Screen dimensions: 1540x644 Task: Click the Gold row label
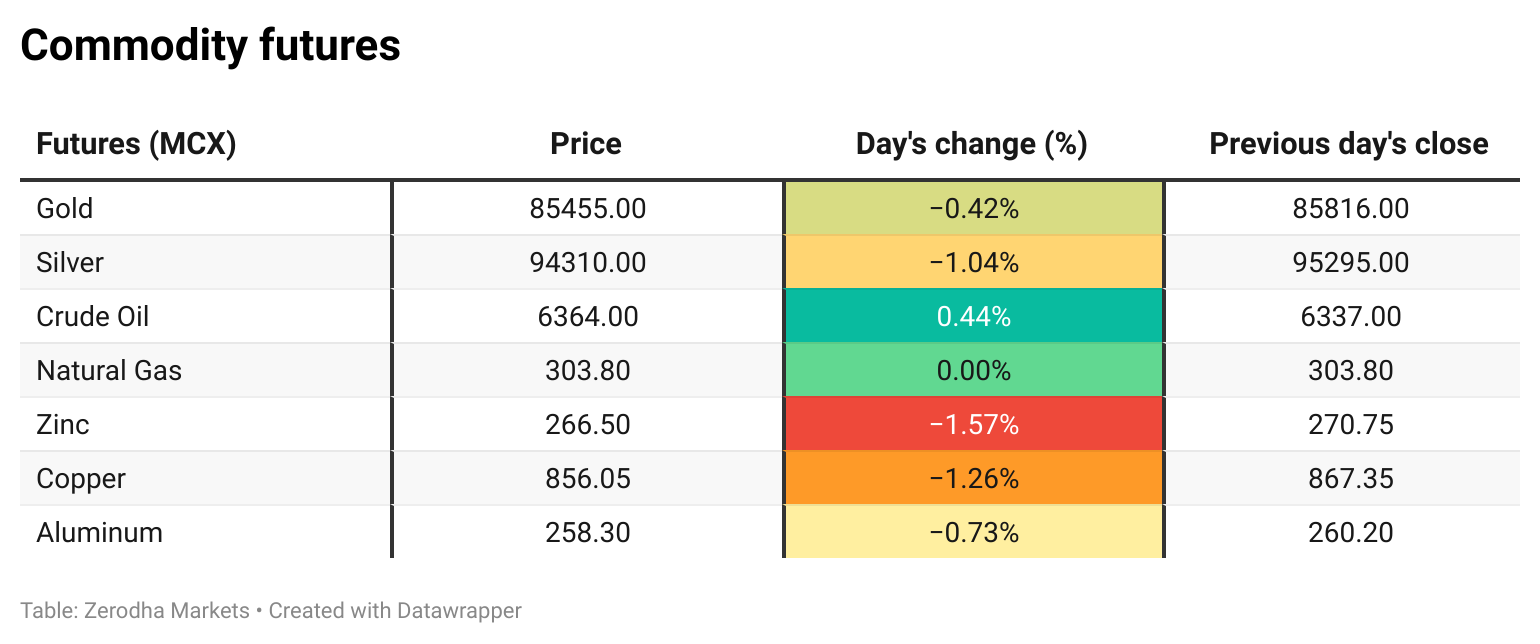click(65, 209)
